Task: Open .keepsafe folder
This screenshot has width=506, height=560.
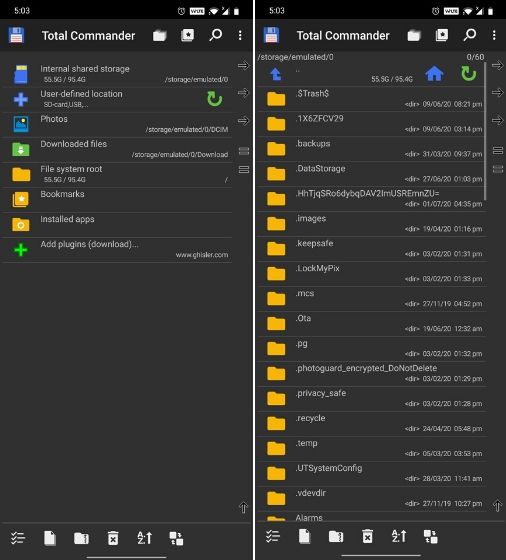Action: click(x=371, y=249)
